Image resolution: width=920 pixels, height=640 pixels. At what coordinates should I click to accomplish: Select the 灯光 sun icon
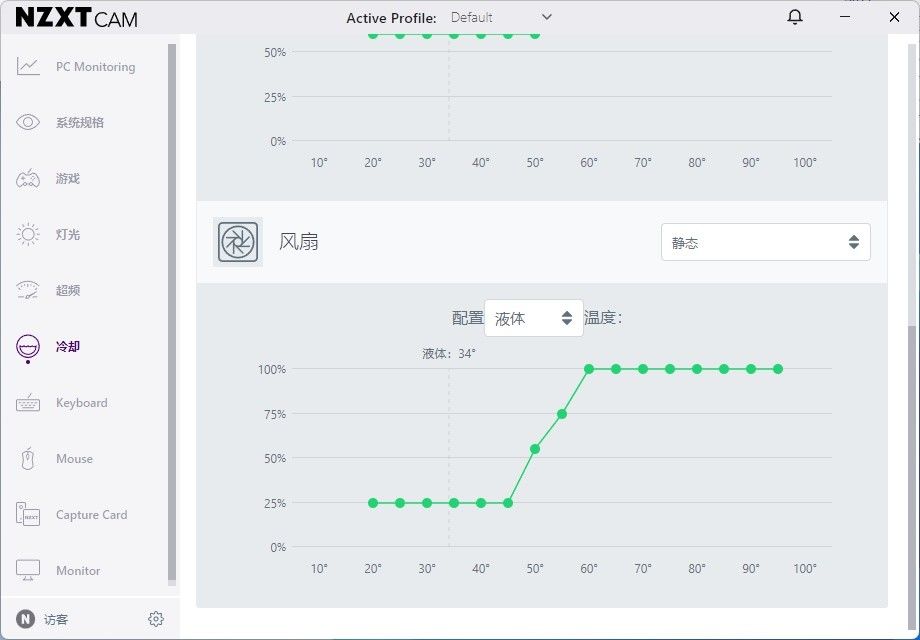point(28,235)
